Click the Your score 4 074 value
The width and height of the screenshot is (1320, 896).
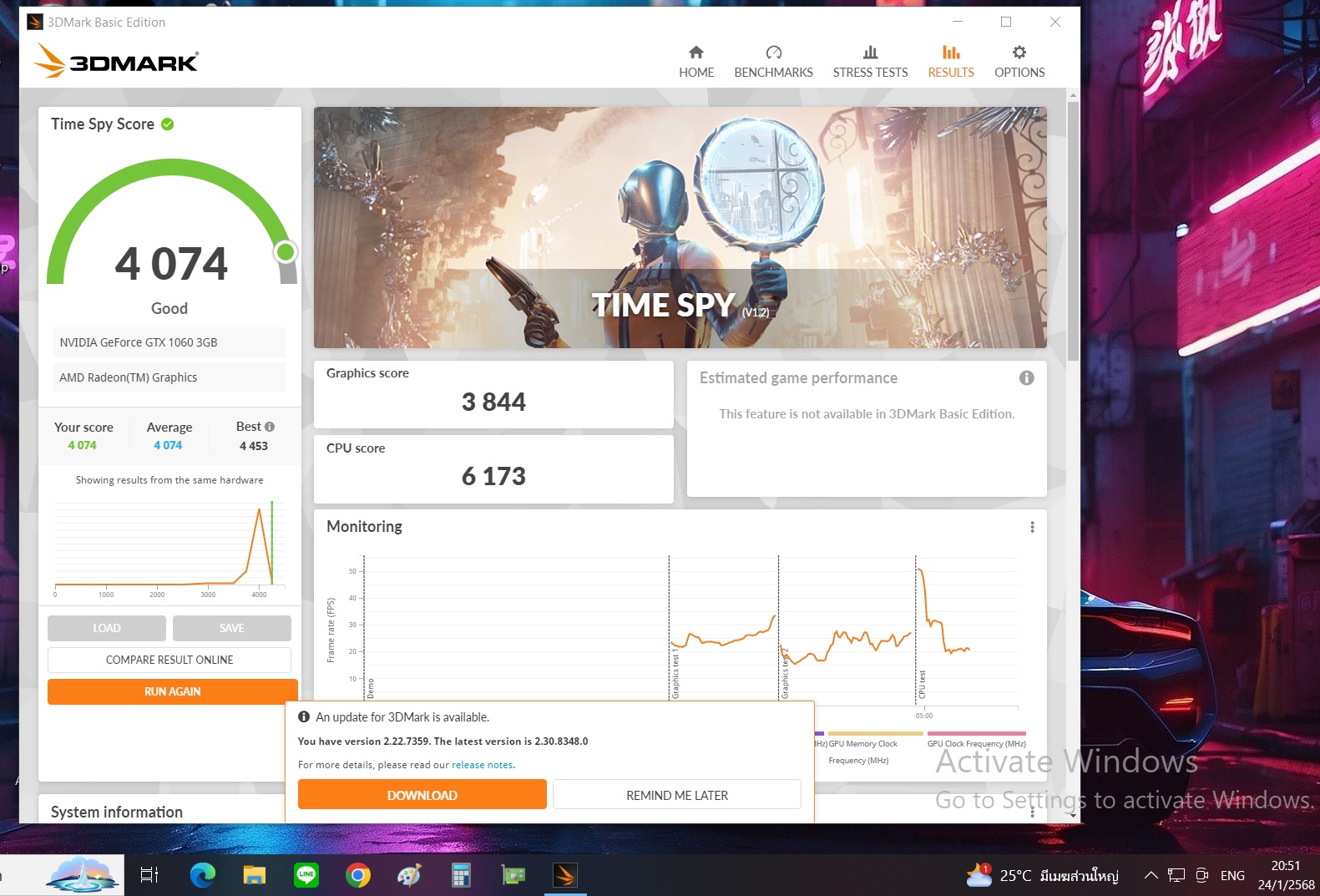click(x=82, y=446)
